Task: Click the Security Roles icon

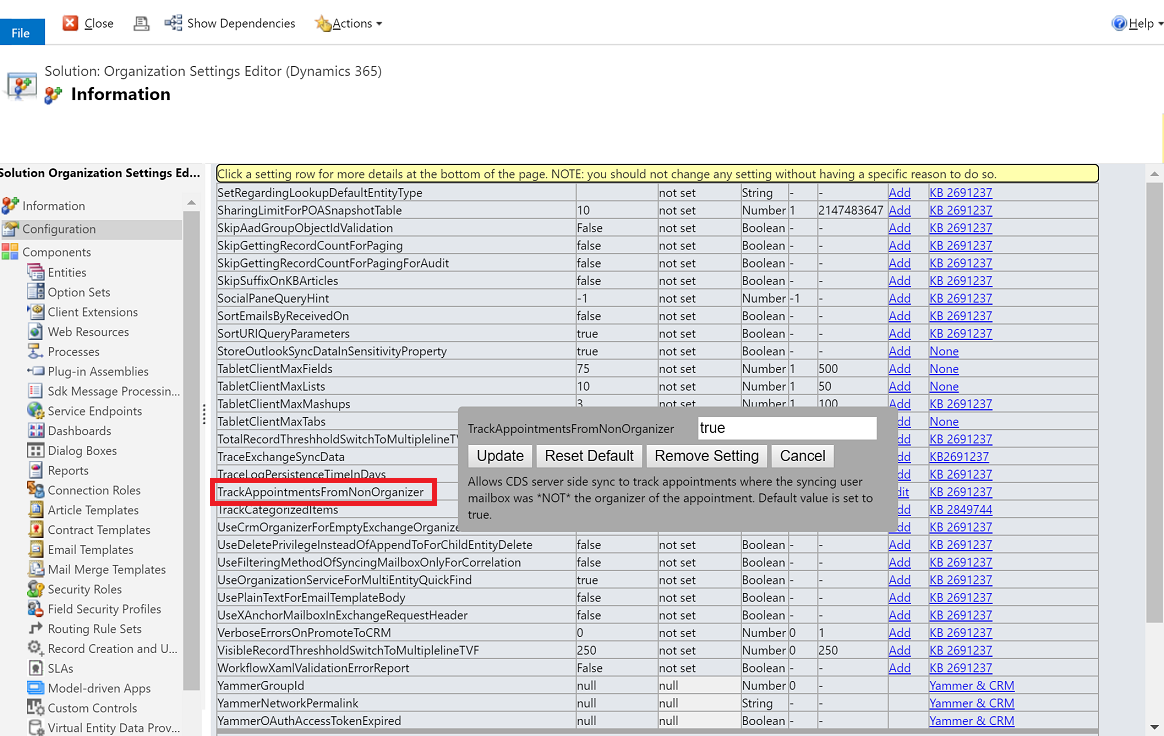Action: coord(36,589)
